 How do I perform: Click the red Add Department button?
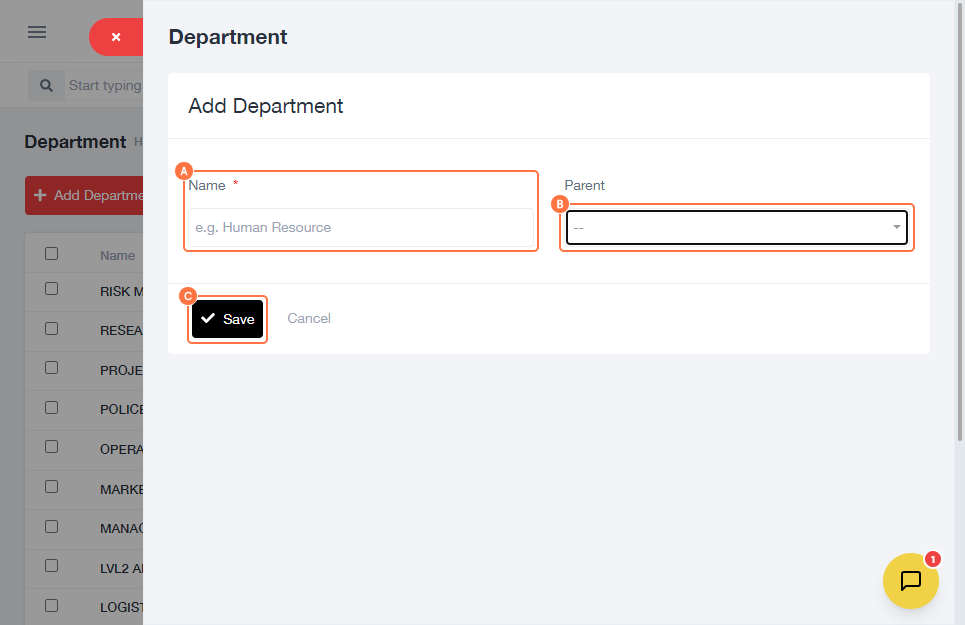pyautogui.click(x=85, y=195)
